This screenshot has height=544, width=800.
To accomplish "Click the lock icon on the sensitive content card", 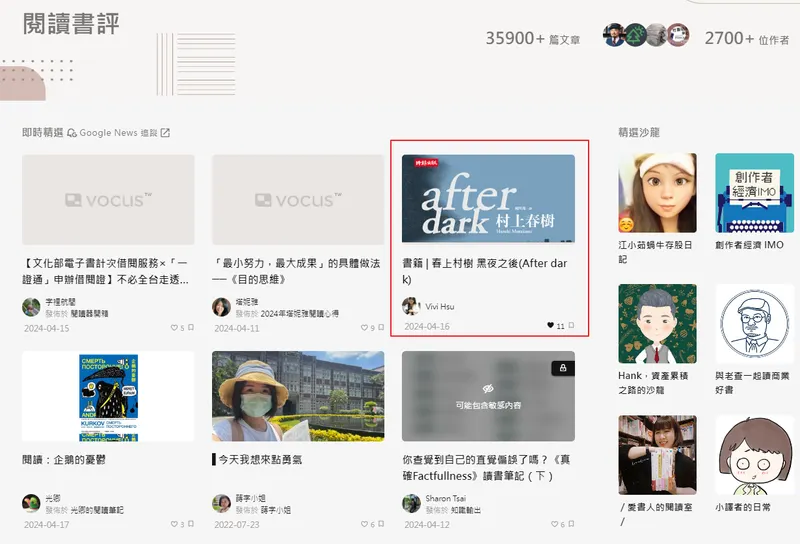I will coord(563,368).
